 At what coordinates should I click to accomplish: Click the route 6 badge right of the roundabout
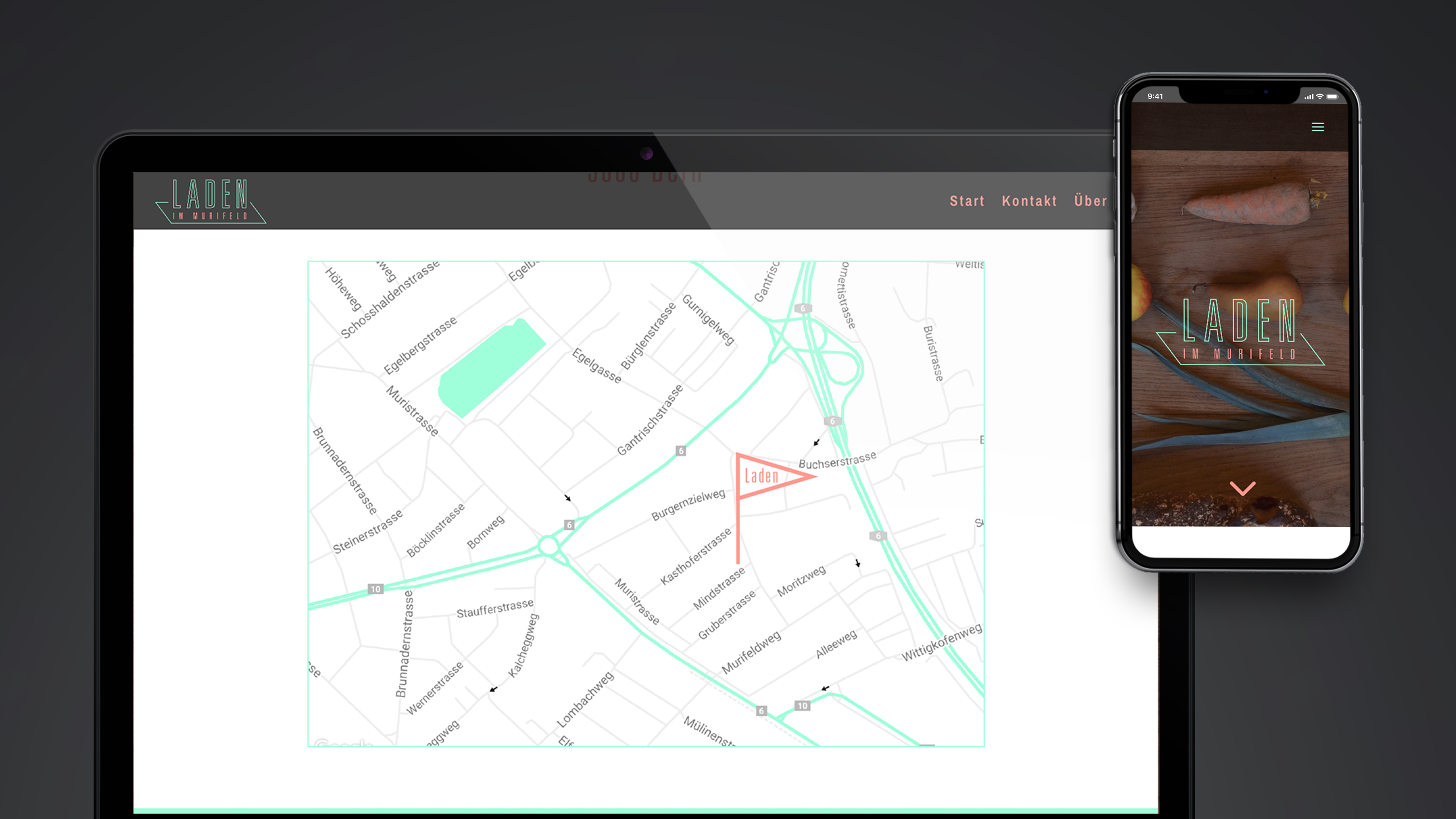pyautogui.click(x=569, y=525)
